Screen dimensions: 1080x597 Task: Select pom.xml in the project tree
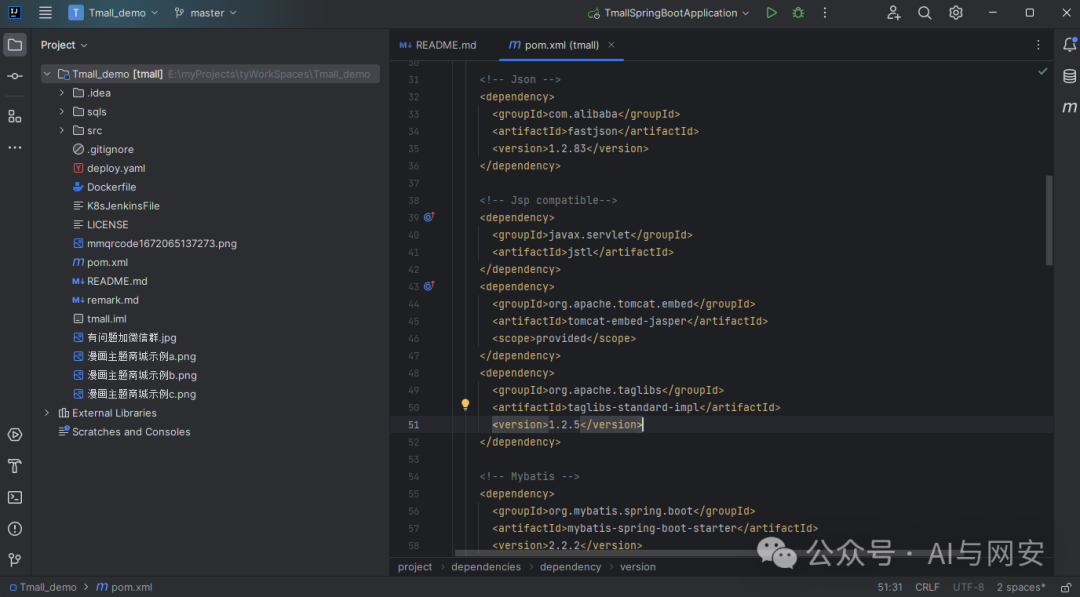coord(101,262)
